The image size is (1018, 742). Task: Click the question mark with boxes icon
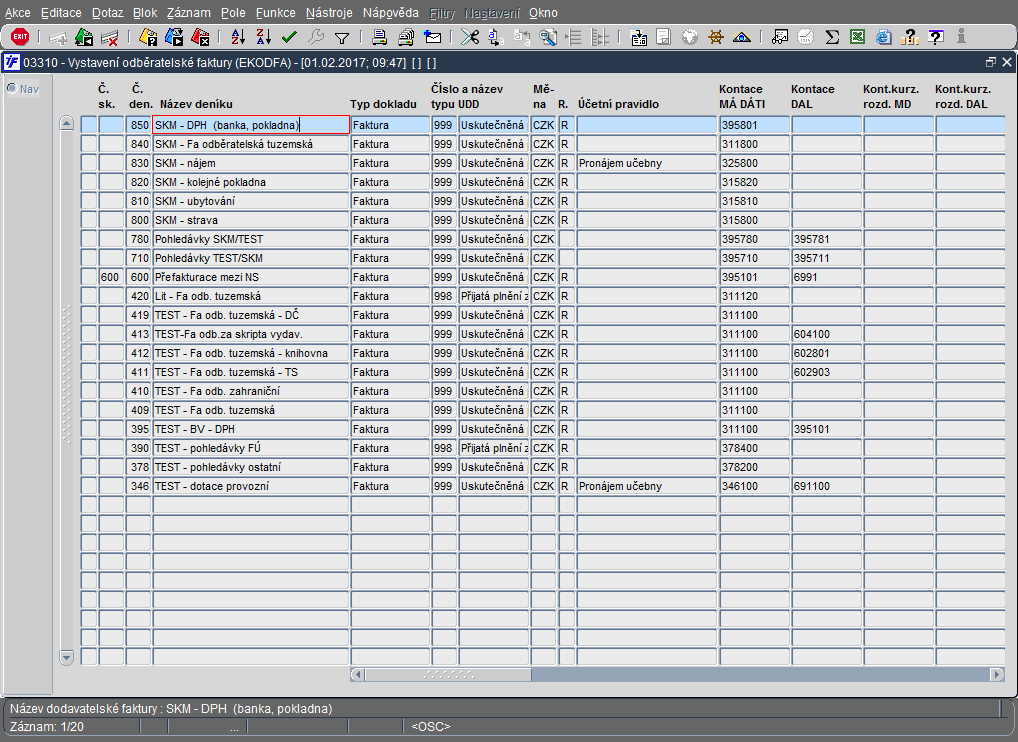910,38
